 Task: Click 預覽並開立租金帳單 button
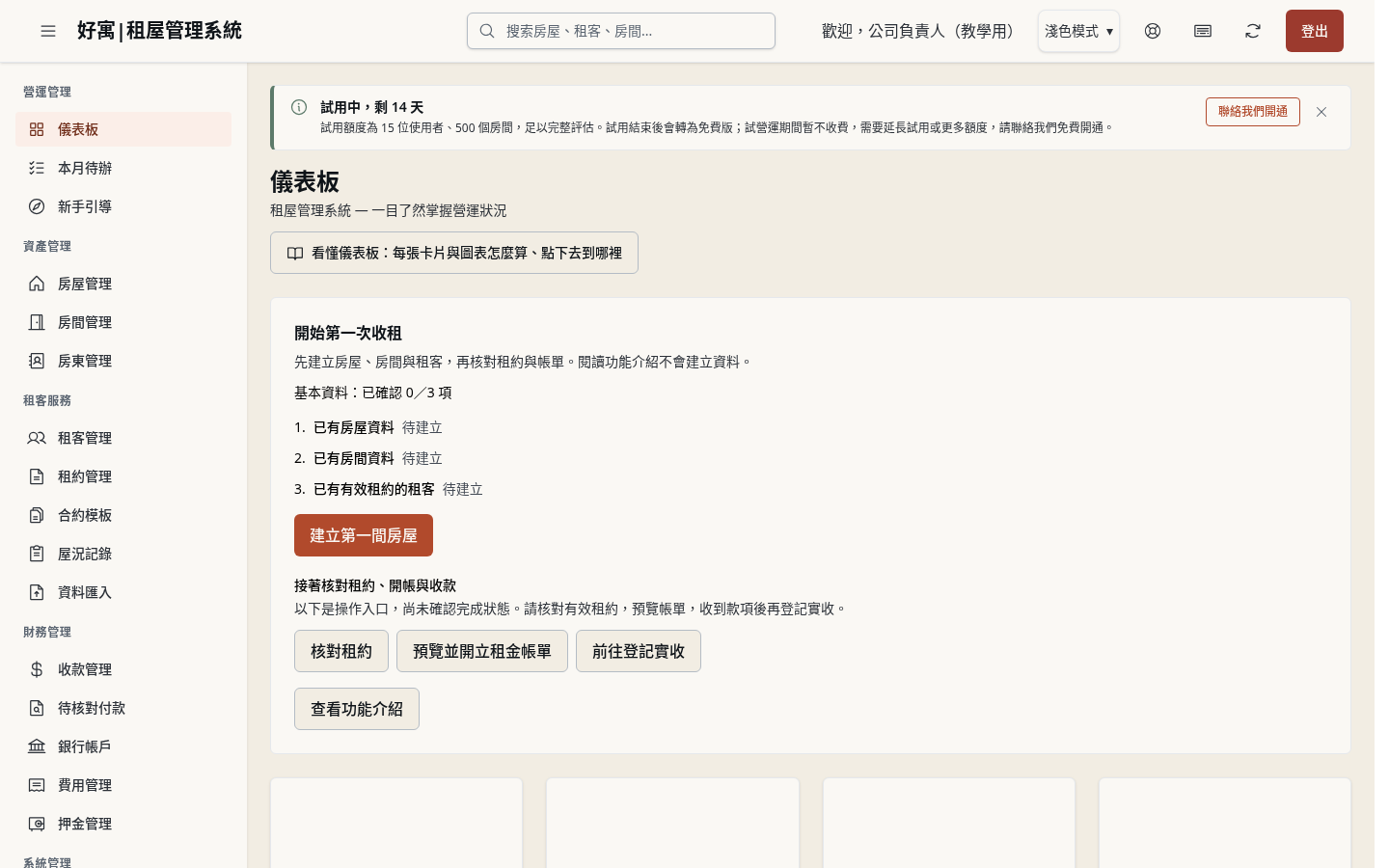[482, 651]
